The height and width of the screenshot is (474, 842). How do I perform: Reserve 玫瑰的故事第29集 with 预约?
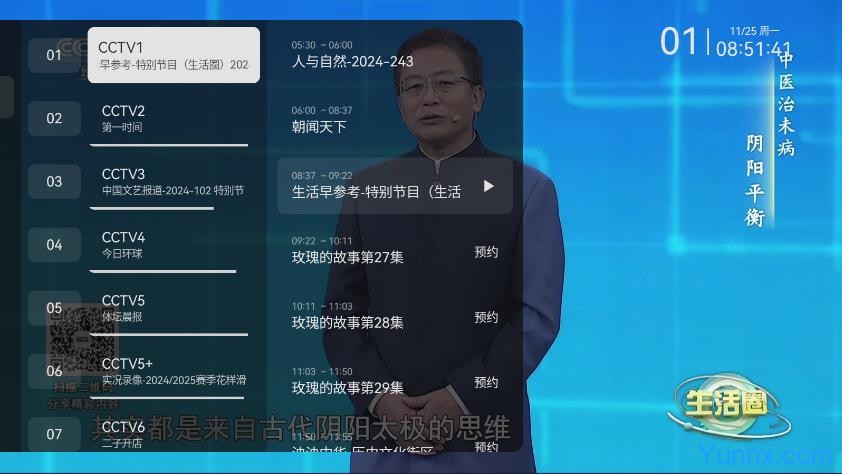point(486,382)
